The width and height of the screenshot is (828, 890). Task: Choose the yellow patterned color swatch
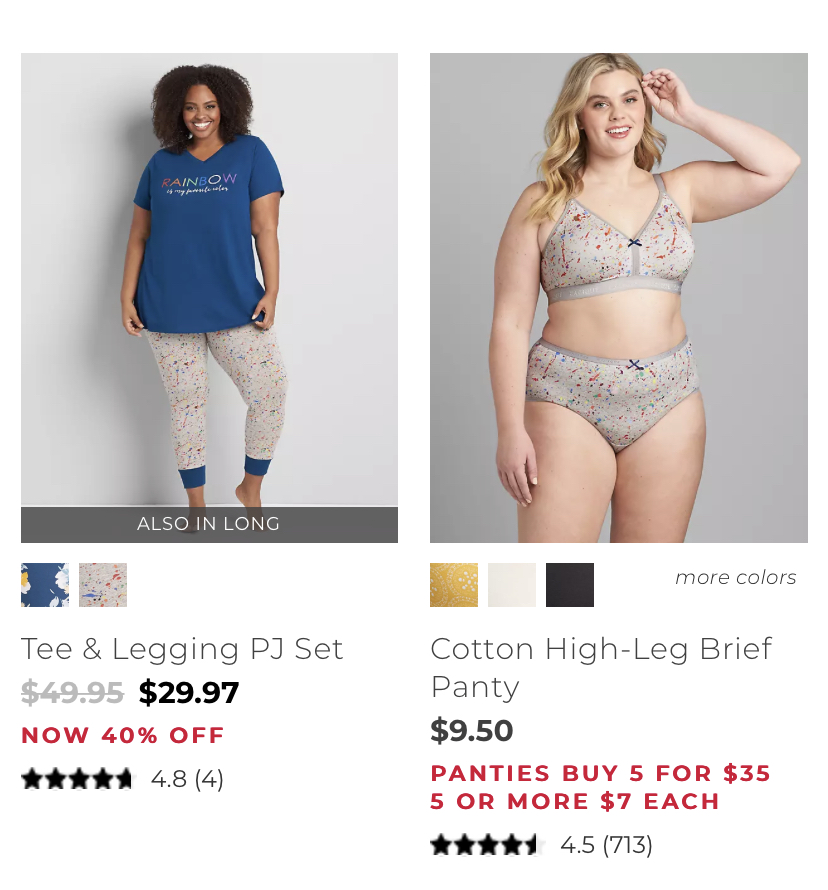click(x=454, y=585)
